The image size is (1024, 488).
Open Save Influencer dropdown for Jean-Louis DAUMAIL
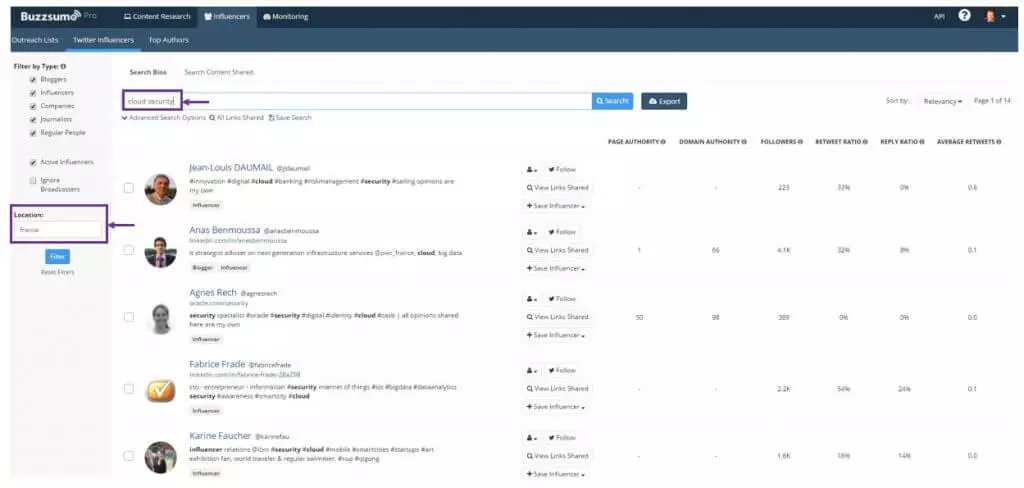[555, 206]
